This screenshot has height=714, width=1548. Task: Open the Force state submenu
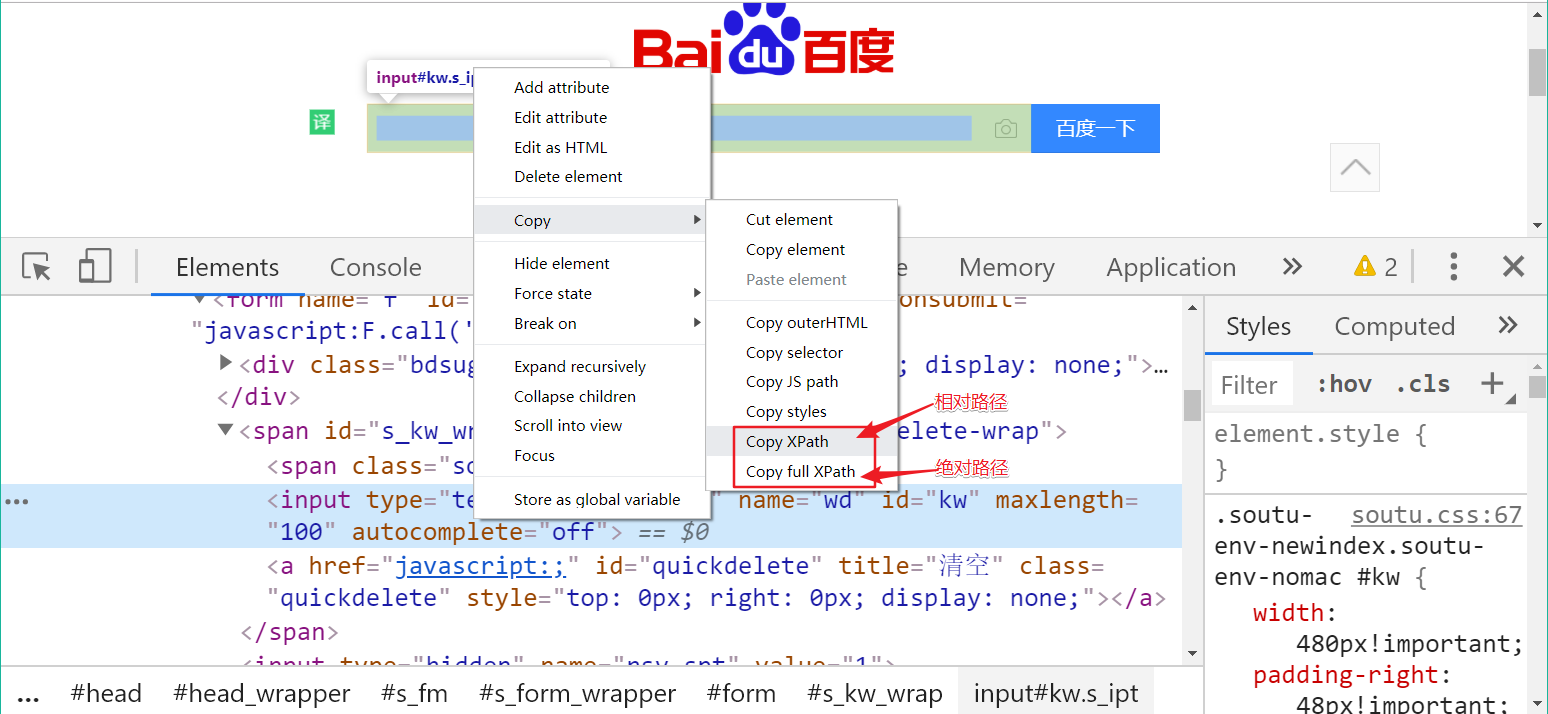coord(591,293)
